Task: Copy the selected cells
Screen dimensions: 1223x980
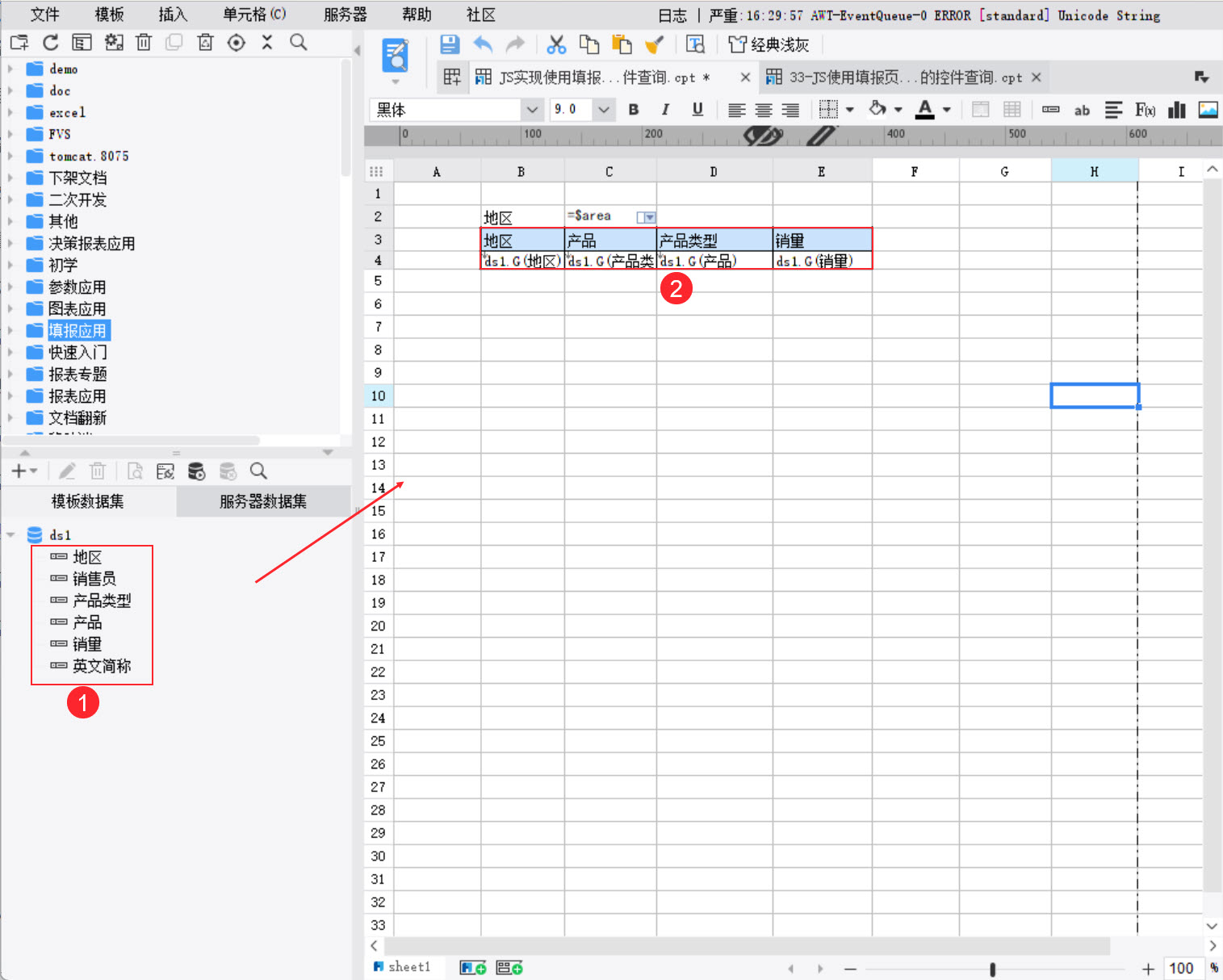Action: click(589, 44)
